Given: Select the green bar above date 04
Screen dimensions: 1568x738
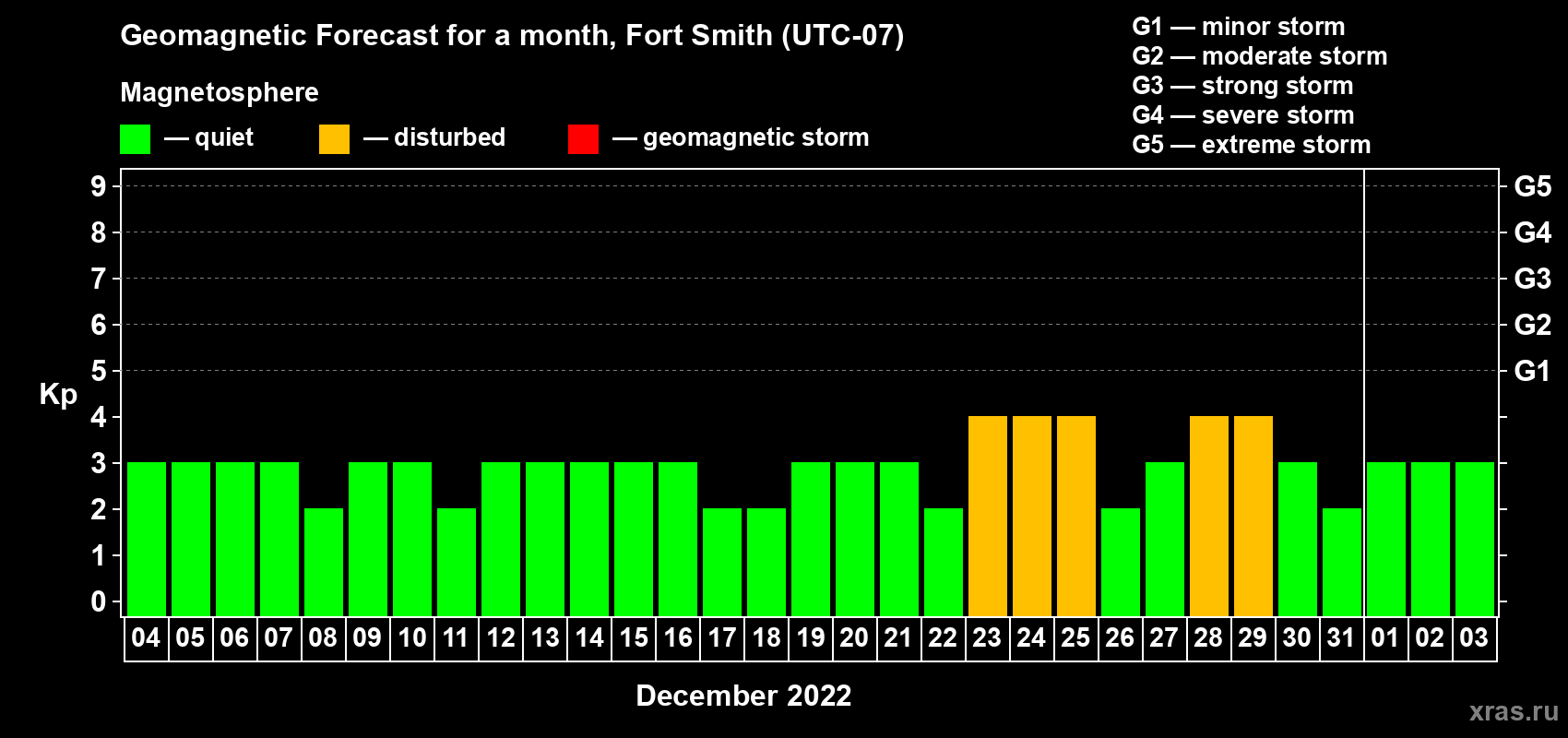Looking at the screenshot, I should [x=147, y=539].
